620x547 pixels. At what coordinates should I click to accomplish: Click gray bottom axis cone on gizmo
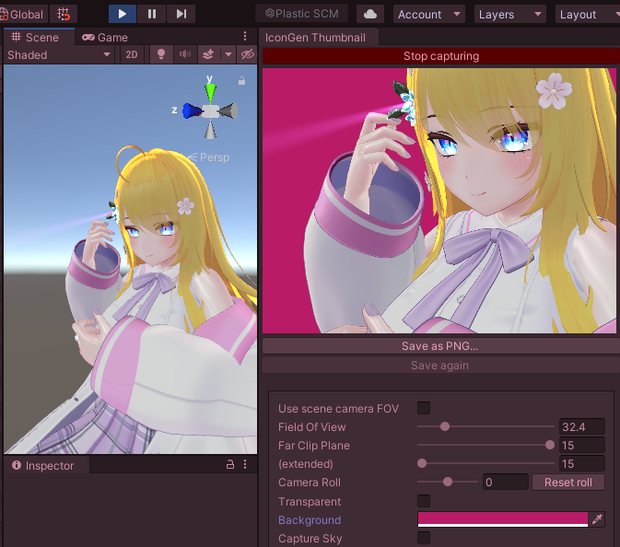coord(210,129)
